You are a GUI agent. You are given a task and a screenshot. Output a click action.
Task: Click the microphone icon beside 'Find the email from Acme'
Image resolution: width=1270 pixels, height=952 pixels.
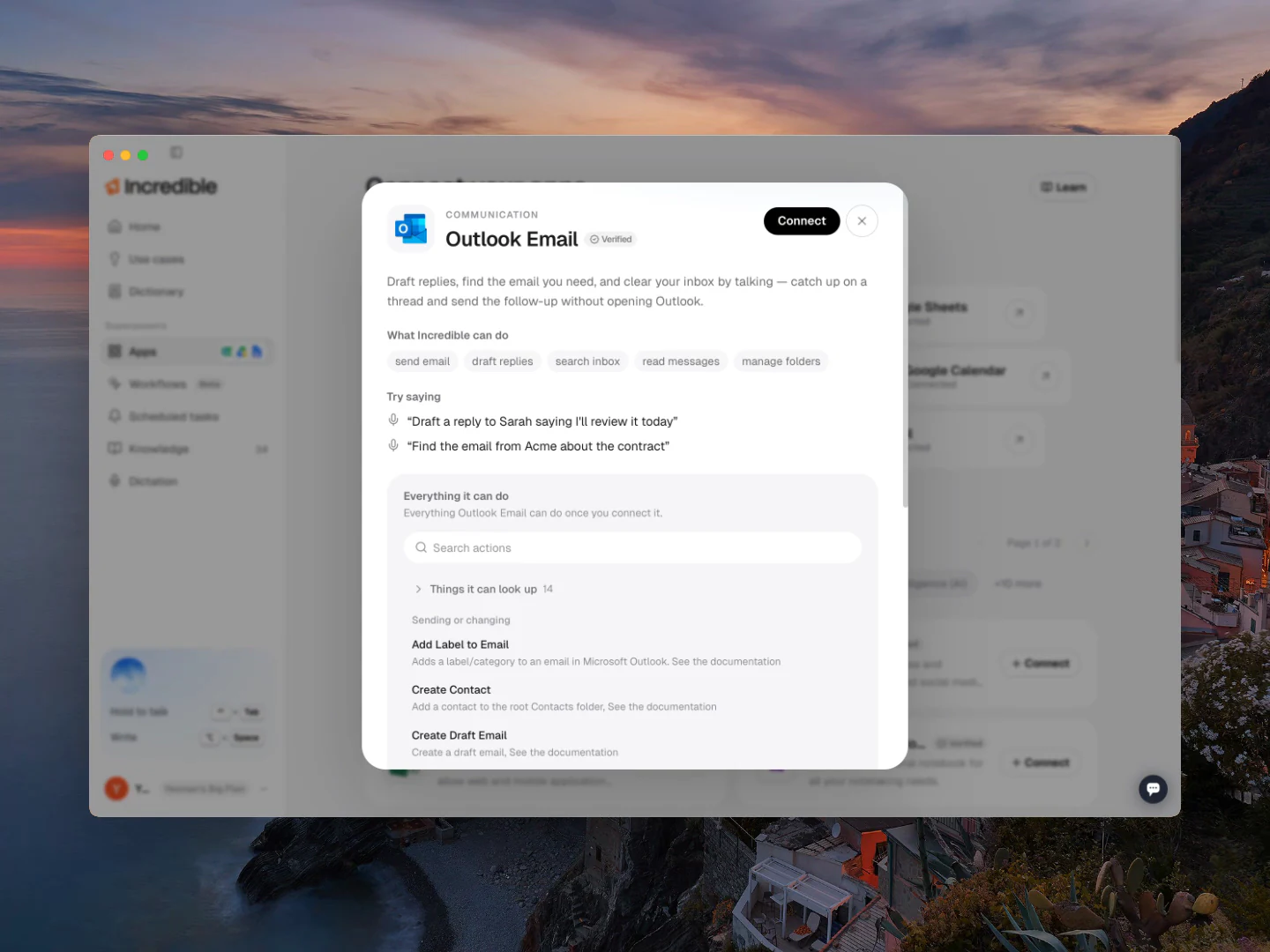tap(393, 445)
